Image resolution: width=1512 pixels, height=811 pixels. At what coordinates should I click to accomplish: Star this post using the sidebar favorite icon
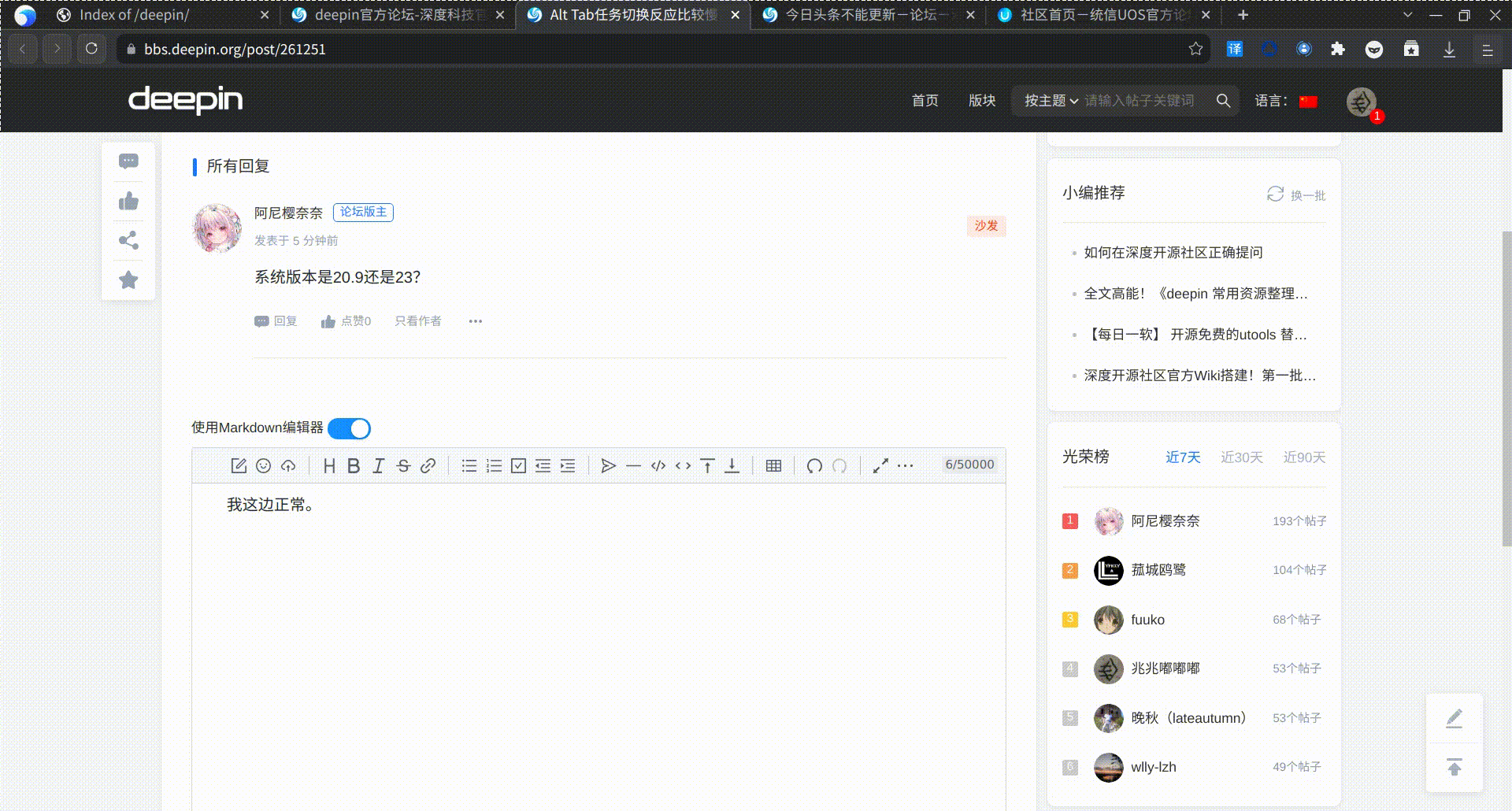(x=128, y=280)
